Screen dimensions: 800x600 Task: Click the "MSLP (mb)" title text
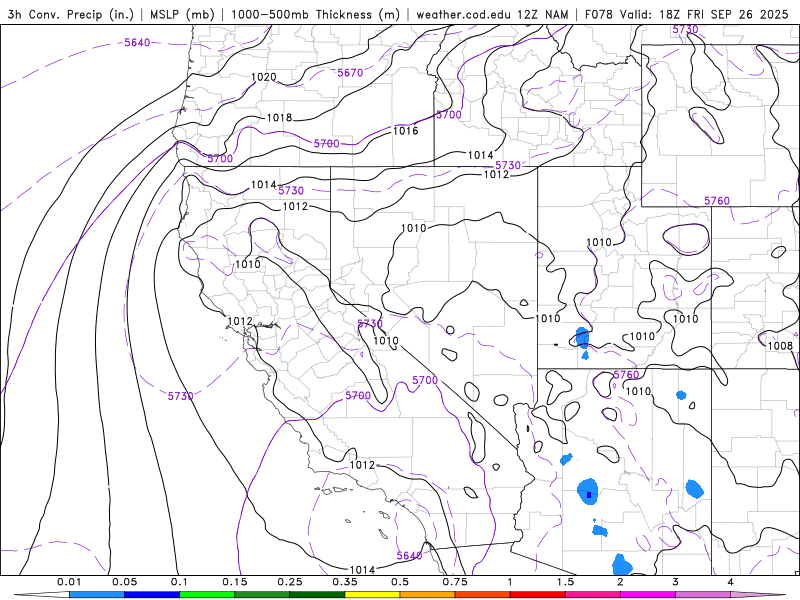[182, 14]
